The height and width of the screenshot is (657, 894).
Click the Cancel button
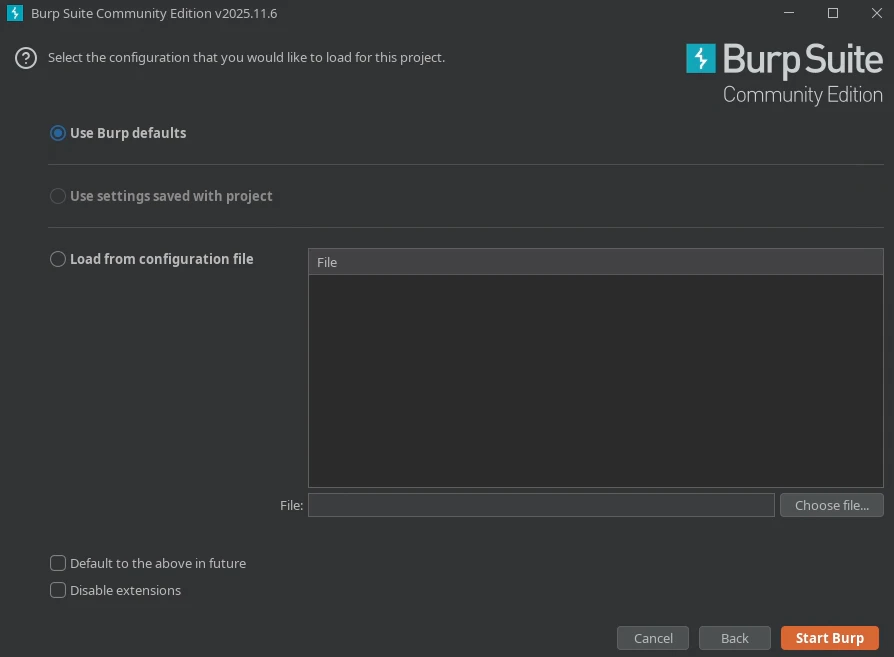(x=653, y=638)
